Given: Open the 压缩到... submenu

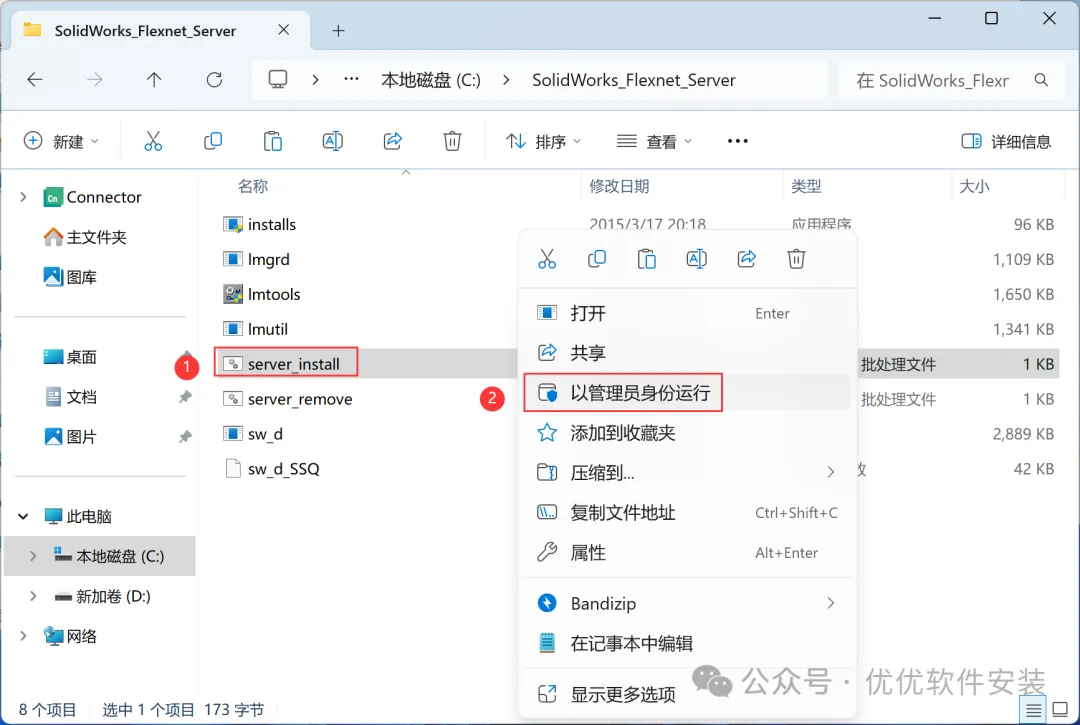Looking at the screenshot, I should click(687, 472).
